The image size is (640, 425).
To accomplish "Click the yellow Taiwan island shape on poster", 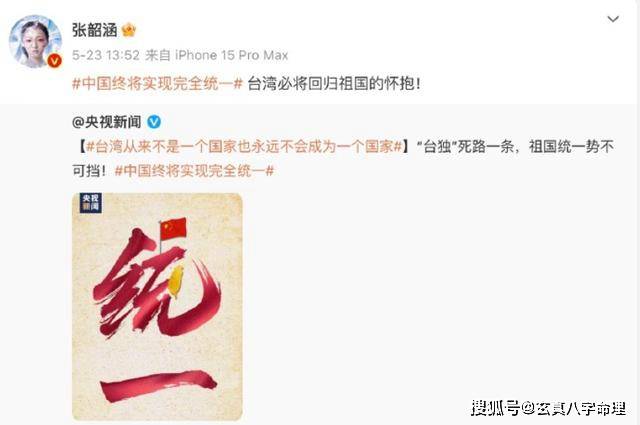I will click(x=176, y=281).
